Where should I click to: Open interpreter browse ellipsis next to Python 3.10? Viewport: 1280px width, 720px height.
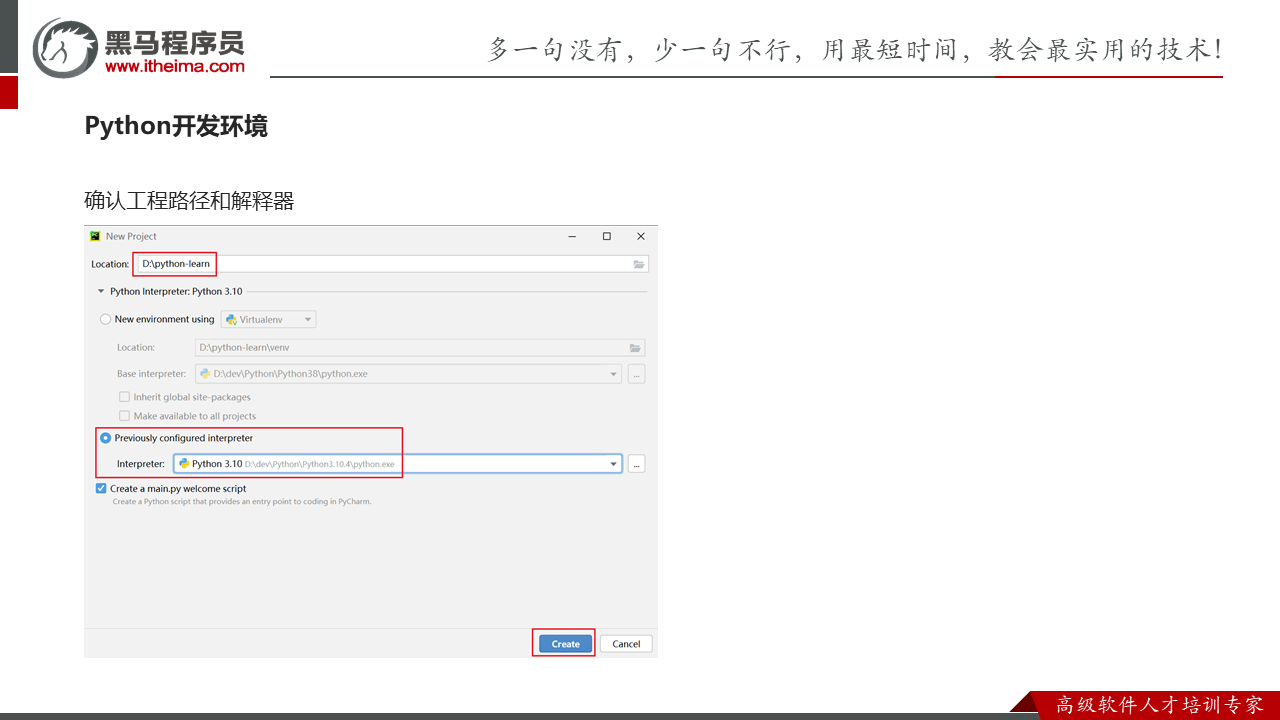pyautogui.click(x=636, y=464)
